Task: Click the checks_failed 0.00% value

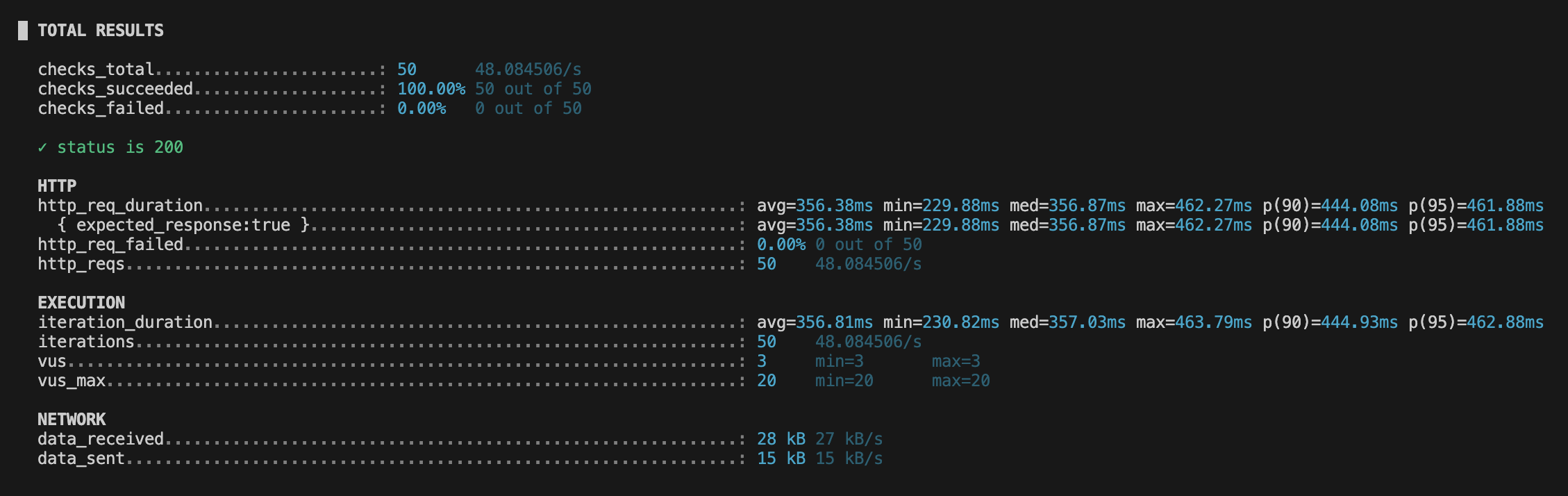Action: coord(422,108)
